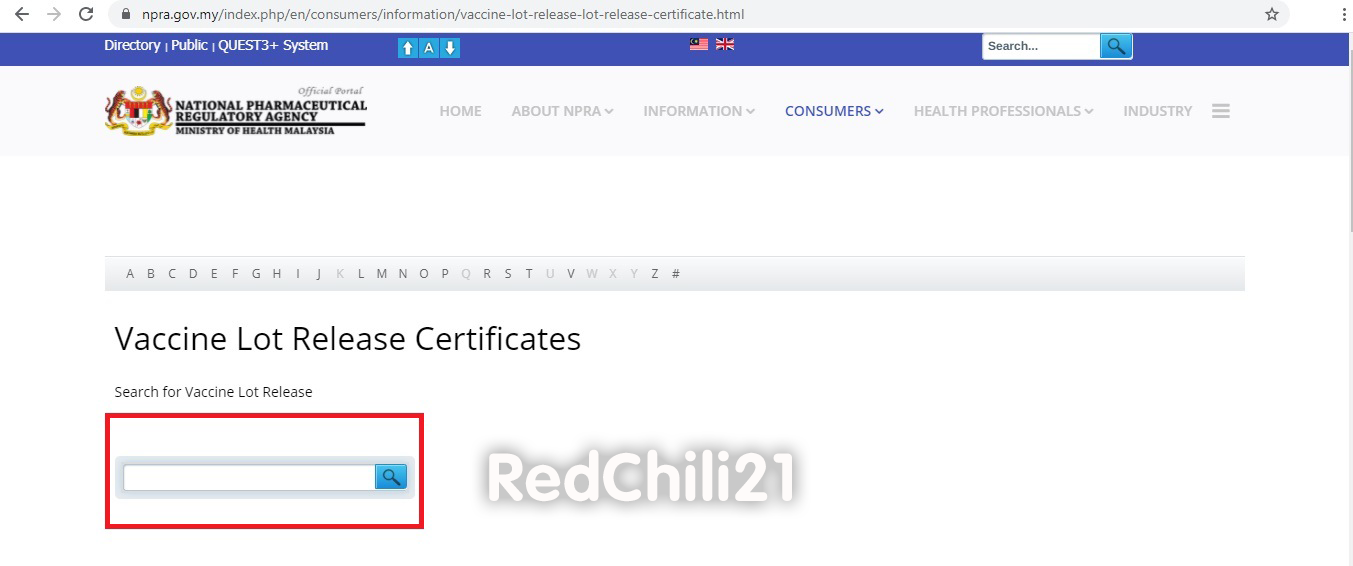Open the hamburger menu icon beside Industry
The image size is (1353, 566).
tap(1220, 111)
